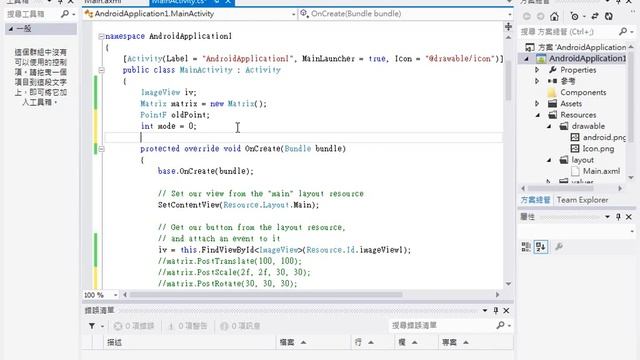Open the error list window options dropdown

[485, 311]
